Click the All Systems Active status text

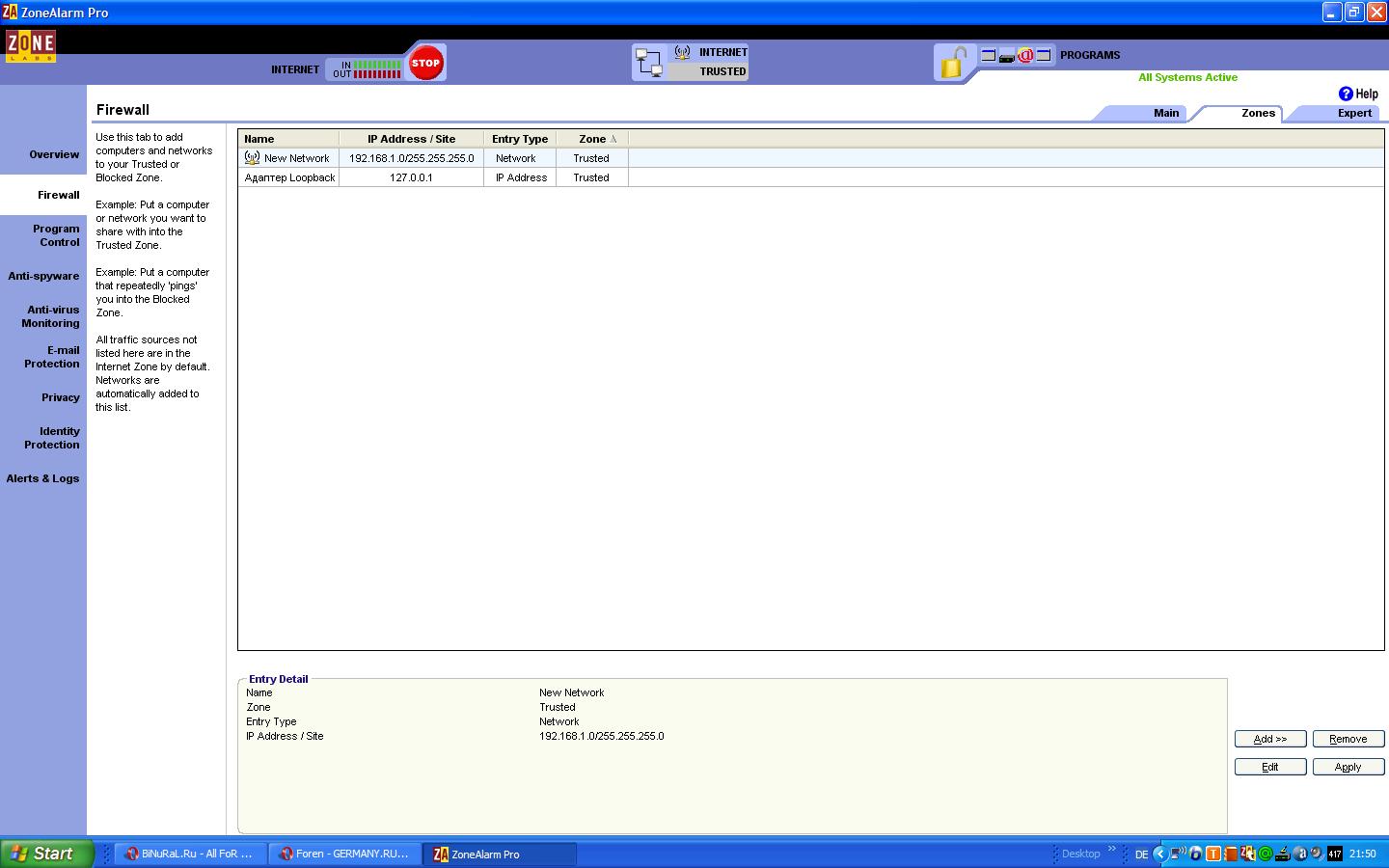coord(1187,77)
